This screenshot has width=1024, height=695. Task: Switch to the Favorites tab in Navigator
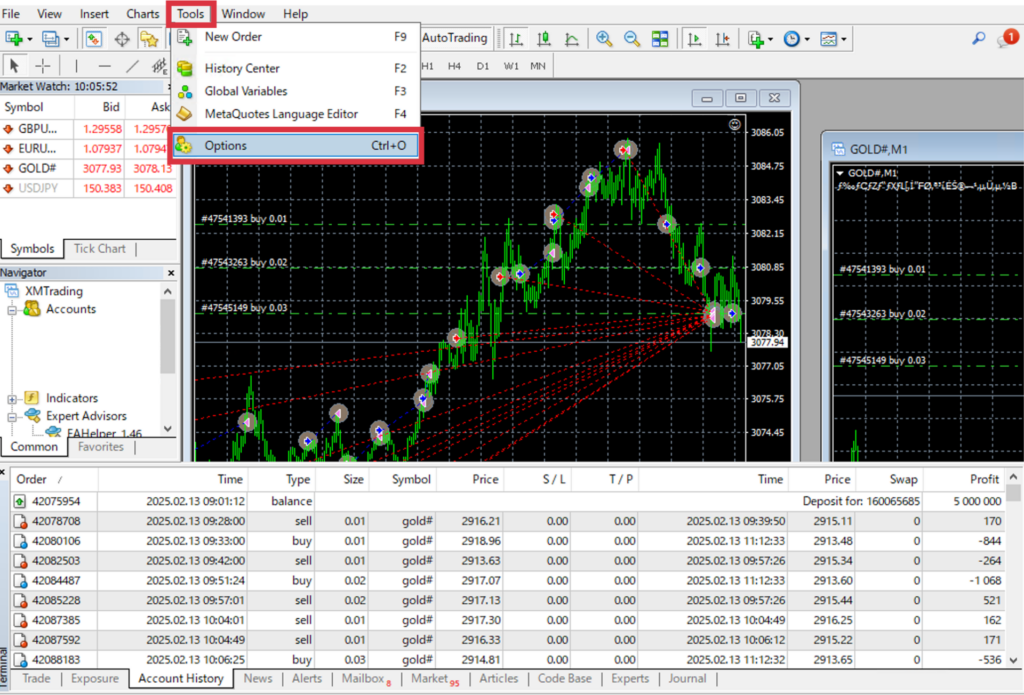(x=101, y=447)
